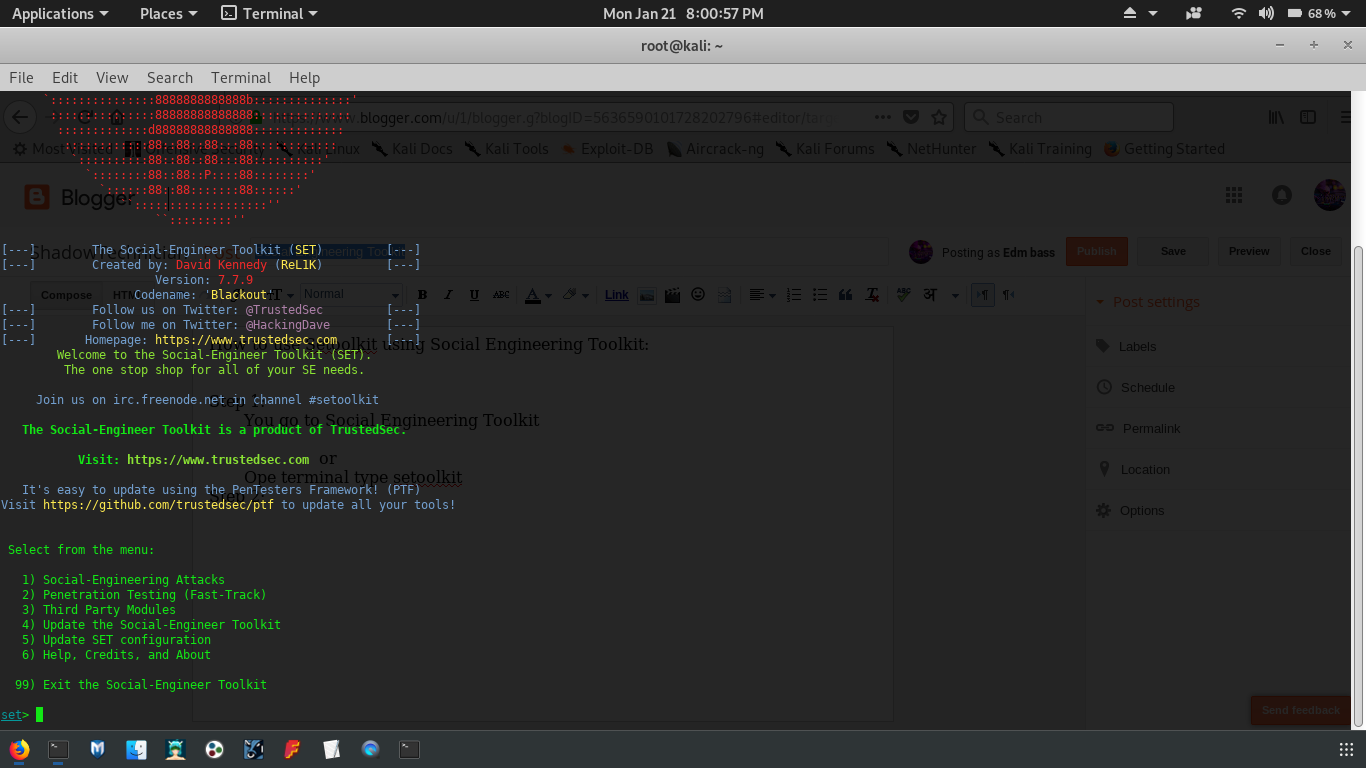Open the highlight color picker in Blogger's toolbar
The height and width of the screenshot is (768, 1366).
point(574,295)
